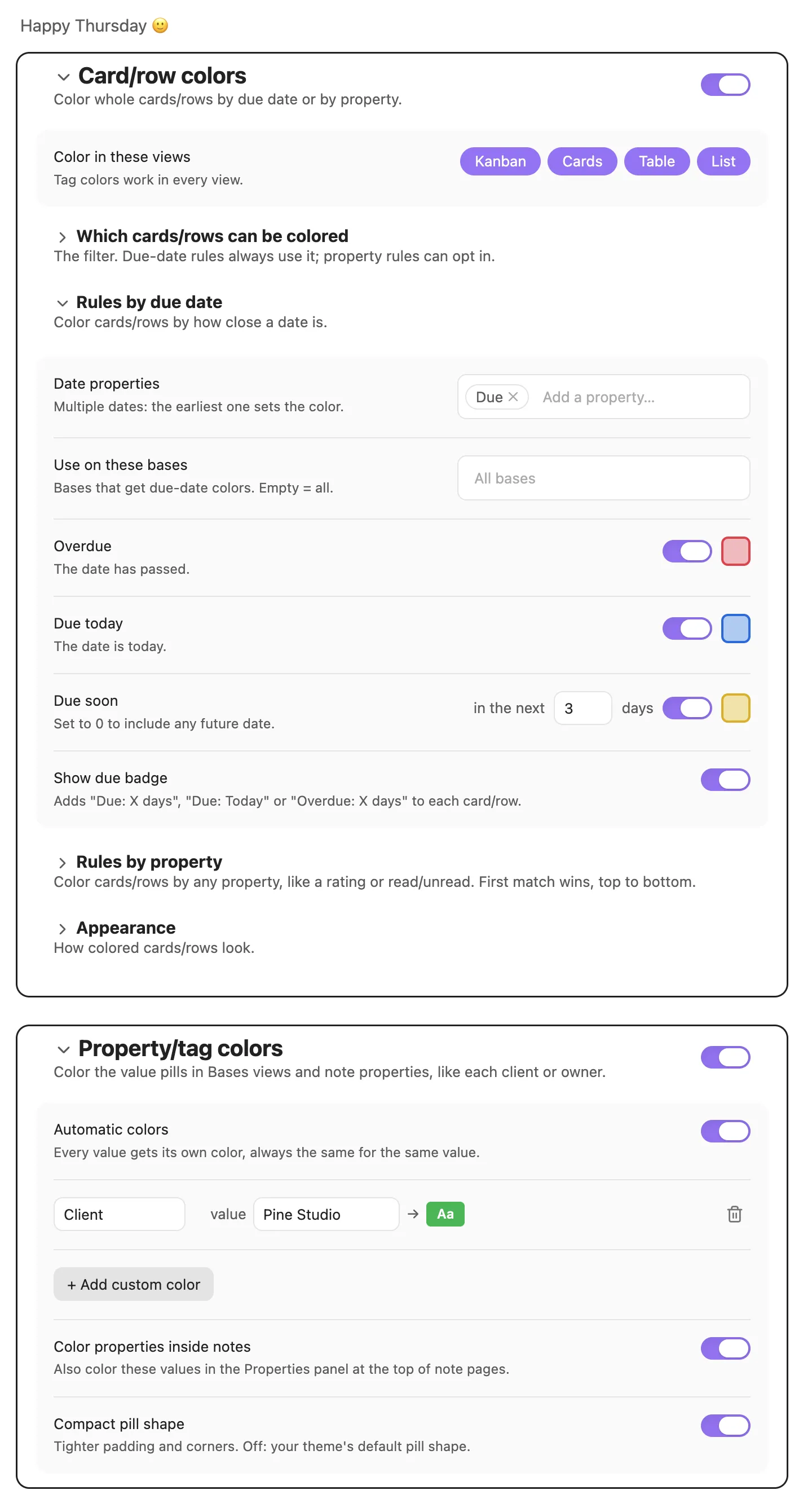
Task: Expand the Appearance section
Action: tap(62, 929)
